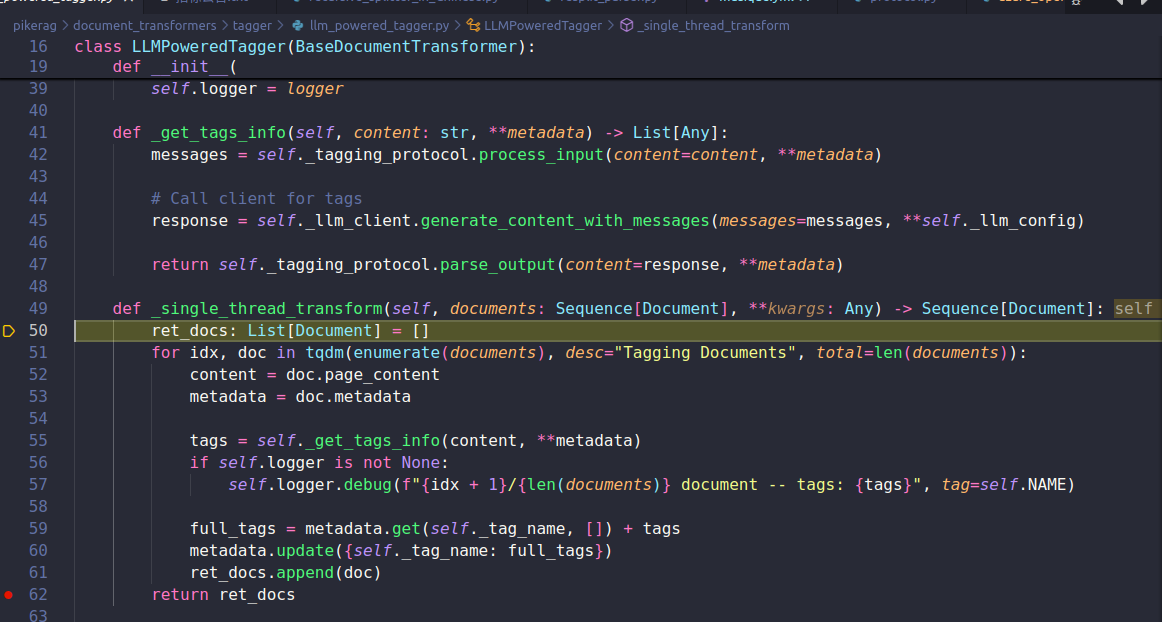The width and height of the screenshot is (1162, 622).
Task: Click the LLMPoweredTagger class symbol icon
Action: click(474, 25)
